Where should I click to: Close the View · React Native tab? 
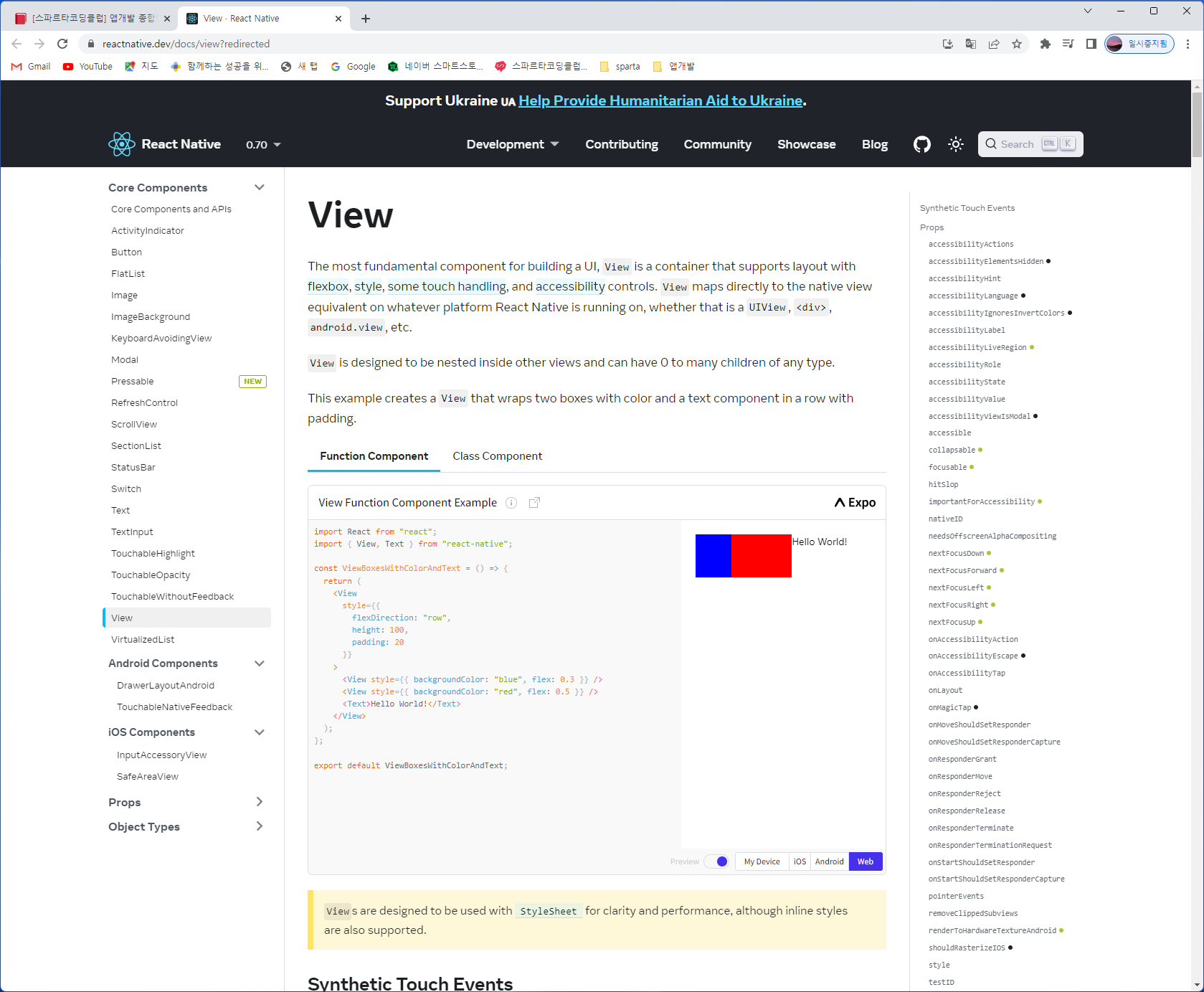338,19
